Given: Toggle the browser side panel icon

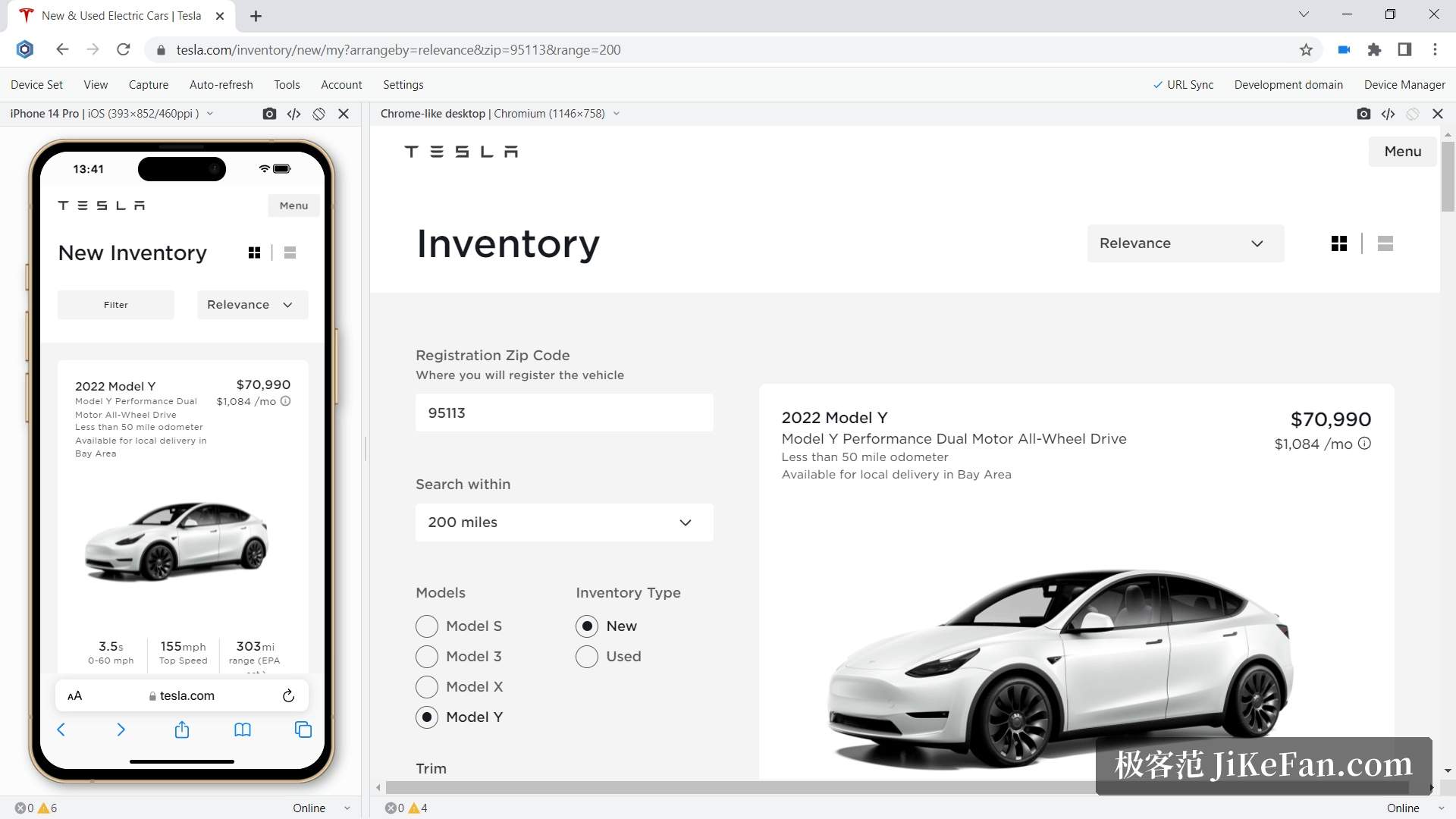Looking at the screenshot, I should click(1404, 50).
